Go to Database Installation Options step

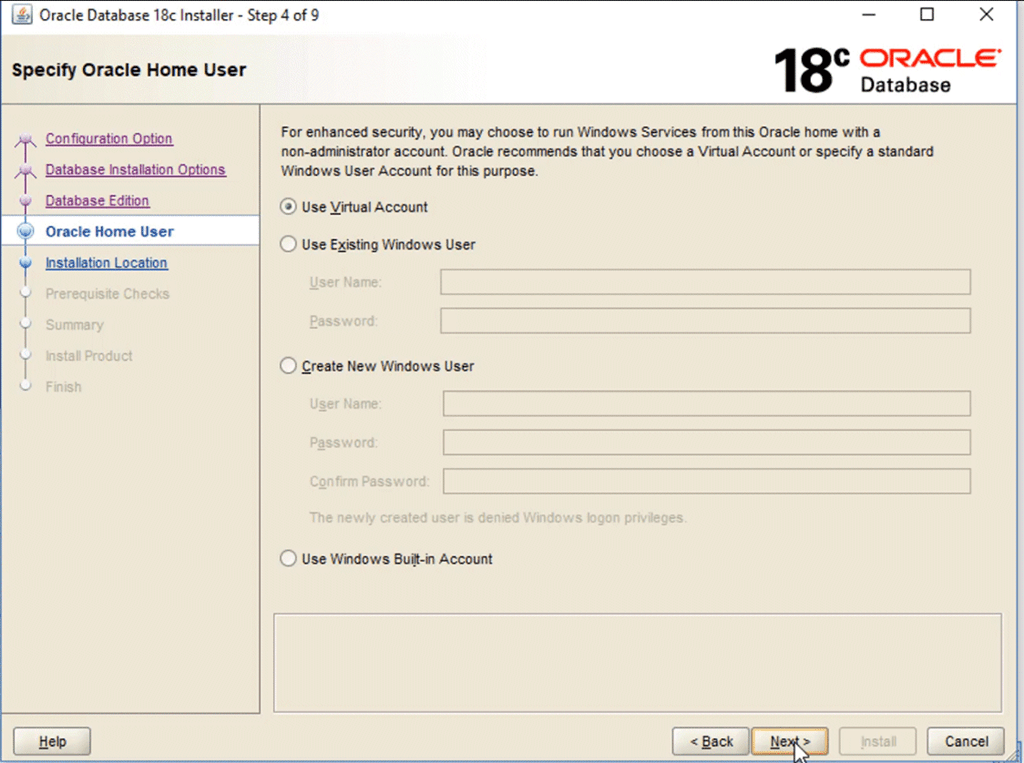tap(136, 169)
